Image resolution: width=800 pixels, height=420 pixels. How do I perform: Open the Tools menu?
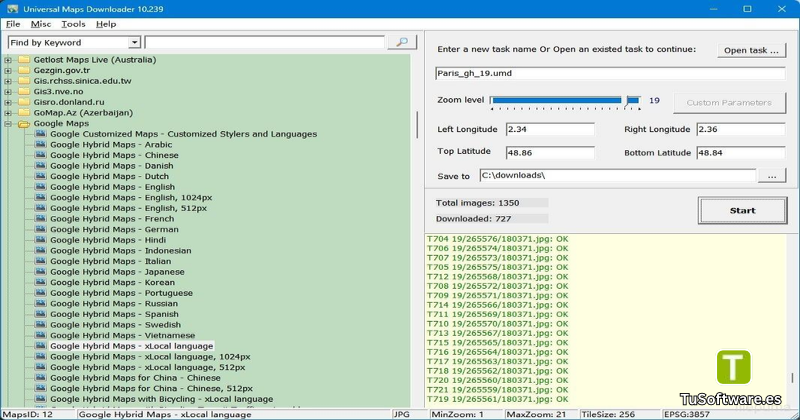click(73, 24)
